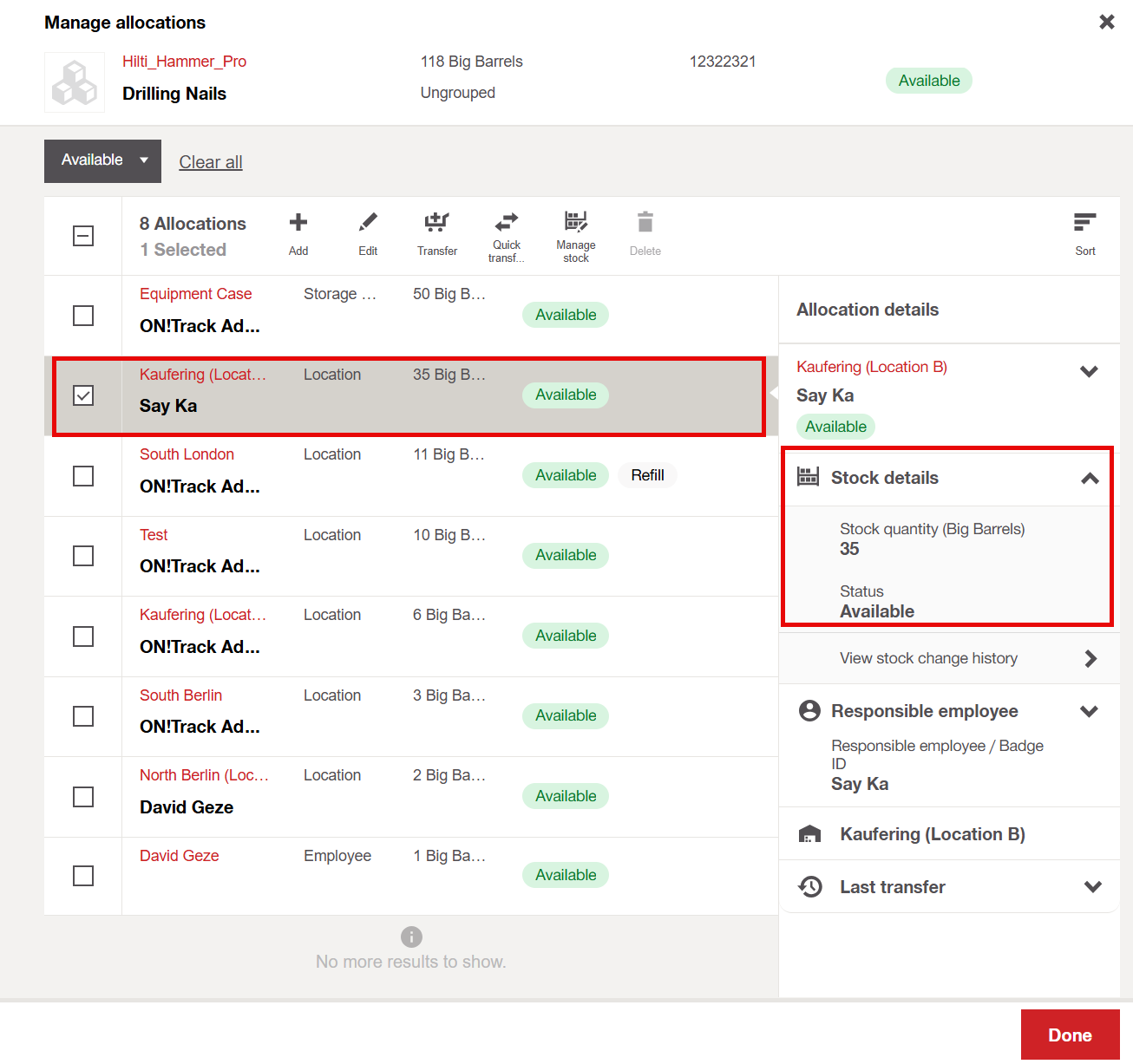Click the Hilti_Hammer_Pro product thumbnail
This screenshot has width=1133, height=1064.
click(75, 82)
